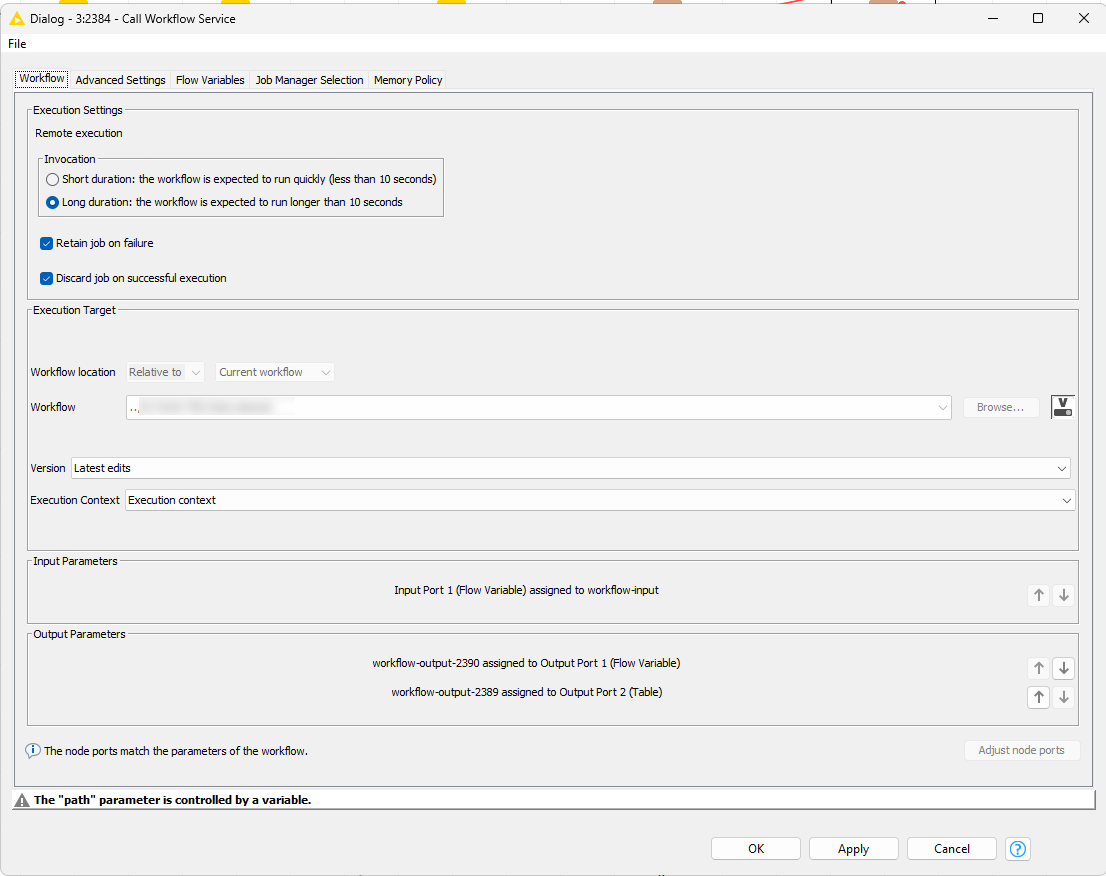Move workflow-output-2389 up with arrow
1106x876 pixels.
point(1039,697)
